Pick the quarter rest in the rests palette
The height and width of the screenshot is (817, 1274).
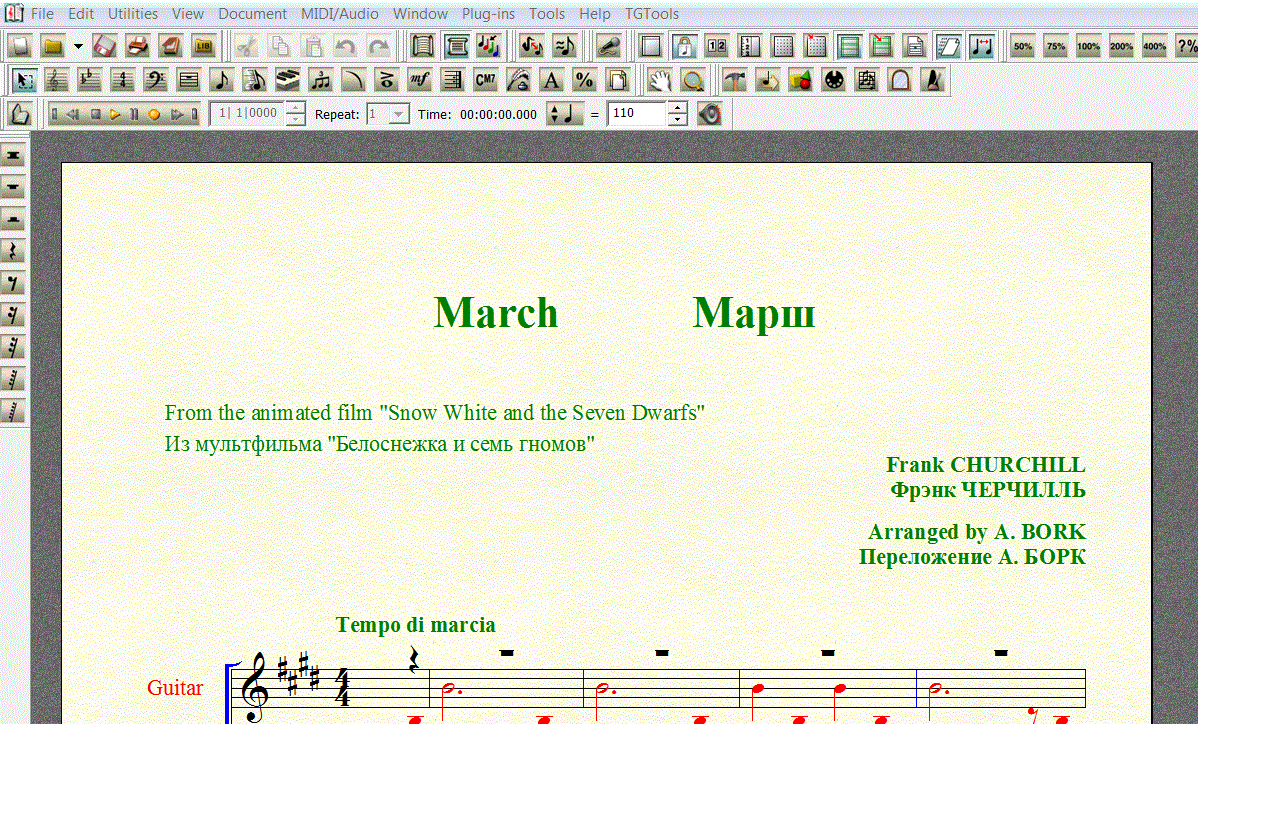(x=14, y=251)
